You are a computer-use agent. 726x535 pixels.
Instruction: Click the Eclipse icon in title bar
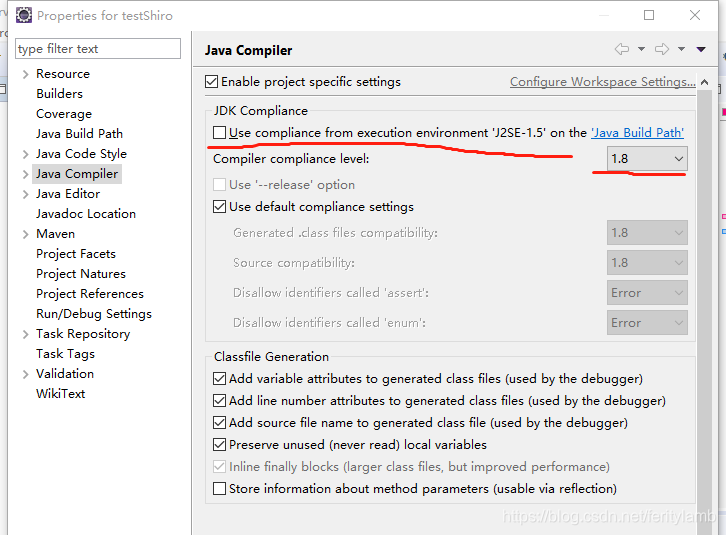pyautogui.click(x=24, y=15)
